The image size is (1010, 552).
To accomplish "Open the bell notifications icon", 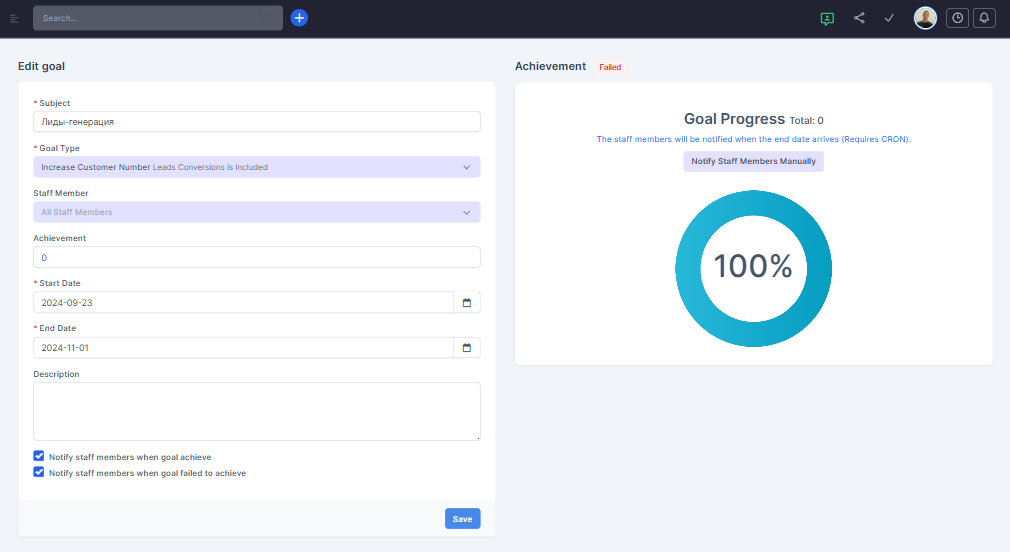I will coord(984,18).
